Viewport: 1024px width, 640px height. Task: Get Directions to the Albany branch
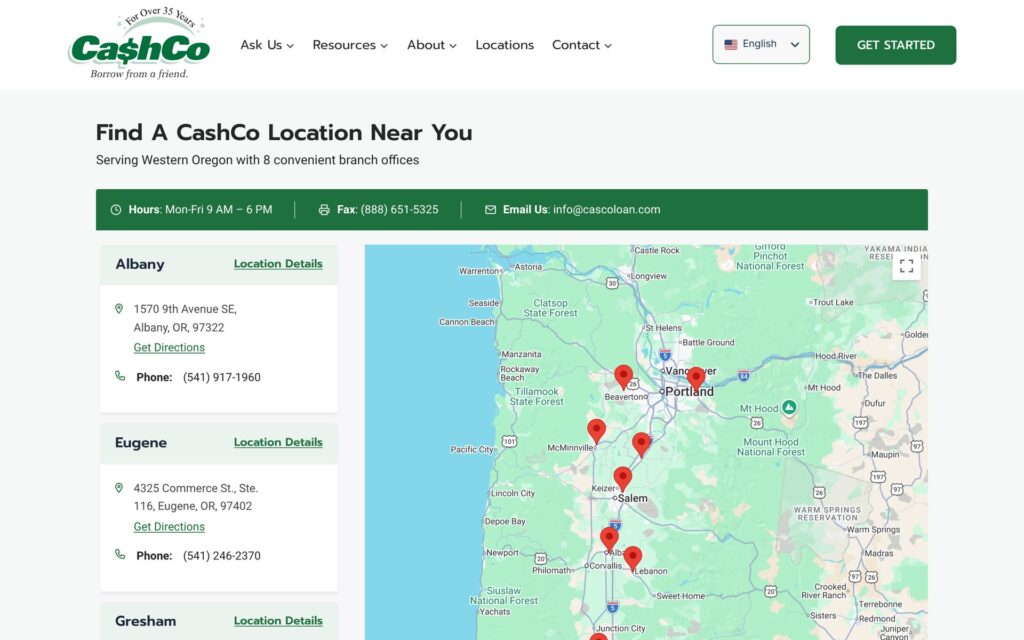[169, 347]
